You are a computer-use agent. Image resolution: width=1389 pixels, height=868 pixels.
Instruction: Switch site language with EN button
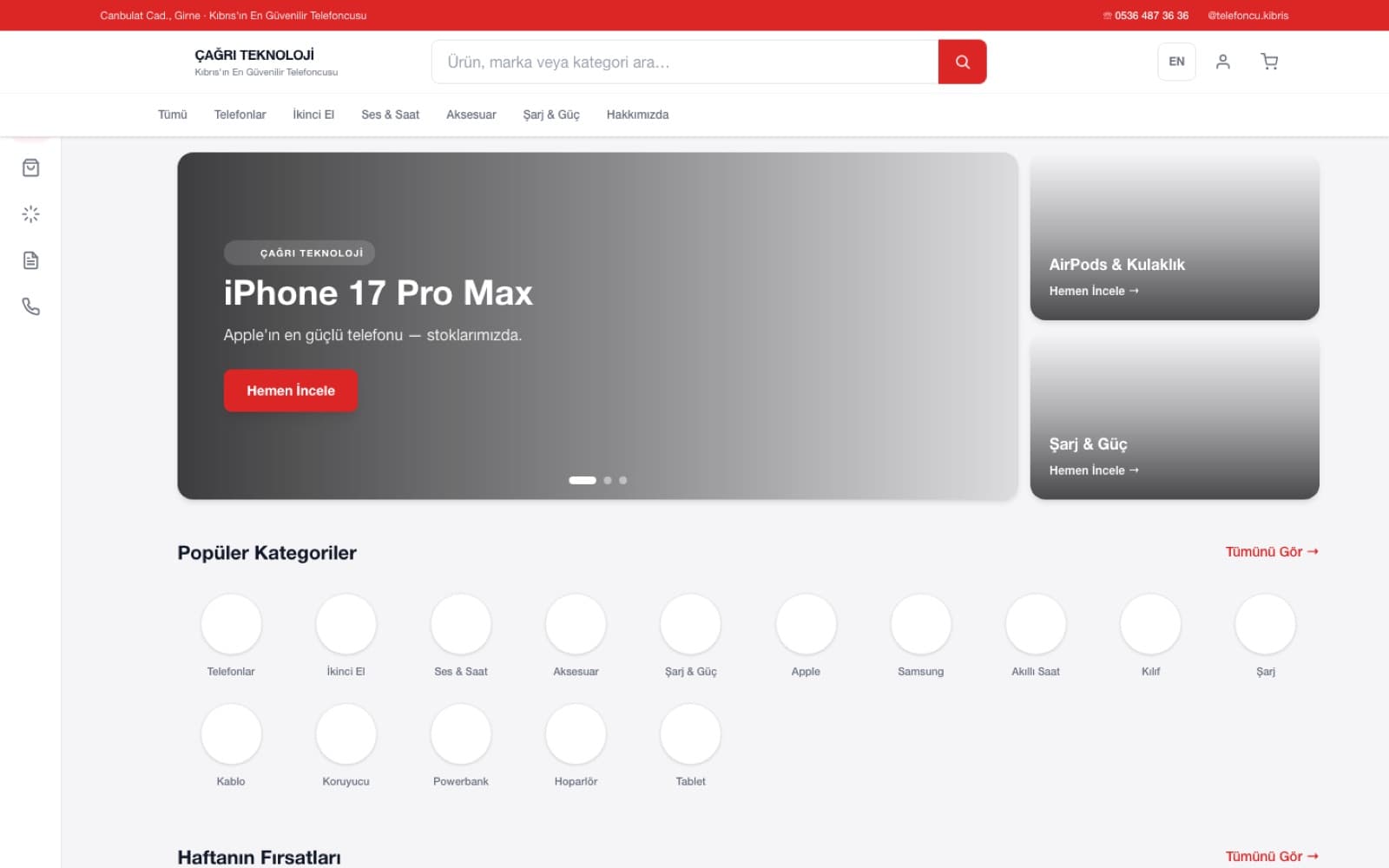pyautogui.click(x=1176, y=62)
